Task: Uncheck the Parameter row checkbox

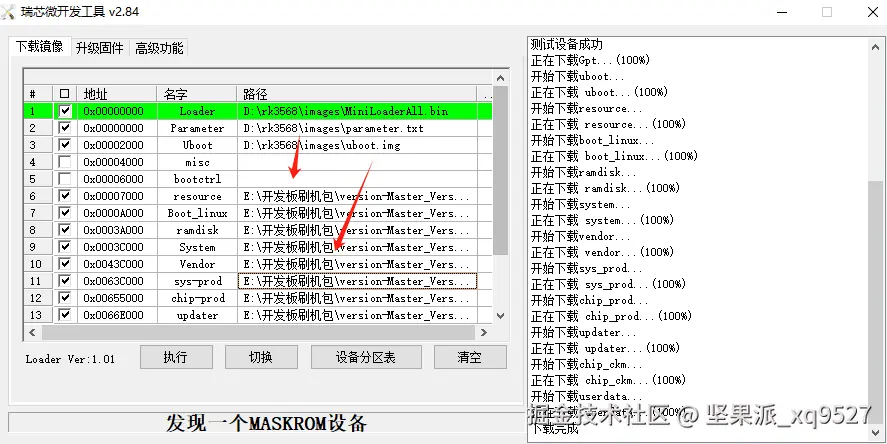Action: 65,128
